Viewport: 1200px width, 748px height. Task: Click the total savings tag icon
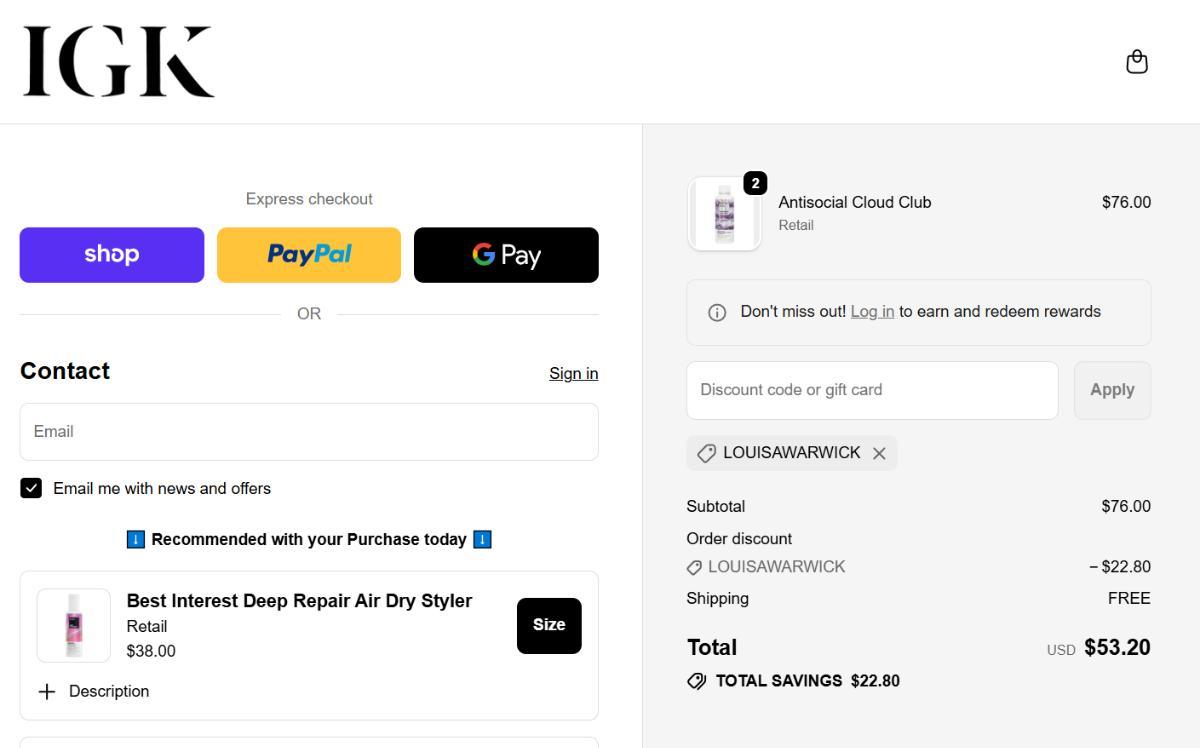697,681
